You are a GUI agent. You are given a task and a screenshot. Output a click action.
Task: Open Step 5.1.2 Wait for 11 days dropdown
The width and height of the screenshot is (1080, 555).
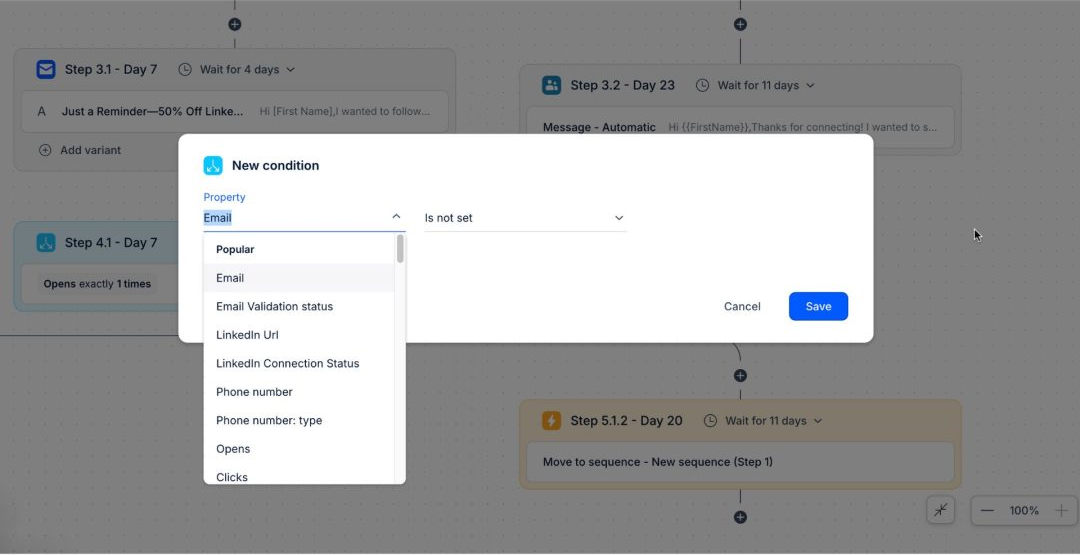pyautogui.click(x=773, y=421)
